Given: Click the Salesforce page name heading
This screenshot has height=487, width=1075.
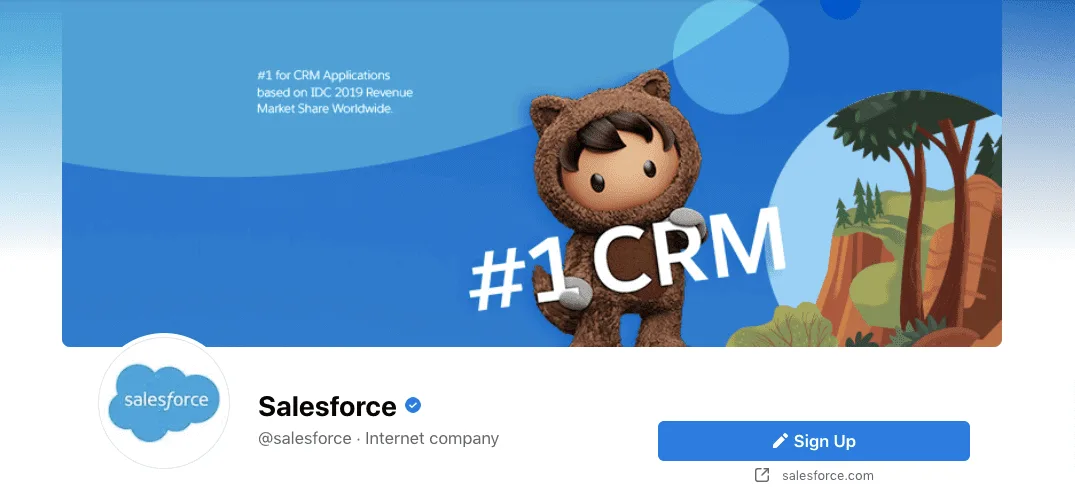Looking at the screenshot, I should click(327, 407).
